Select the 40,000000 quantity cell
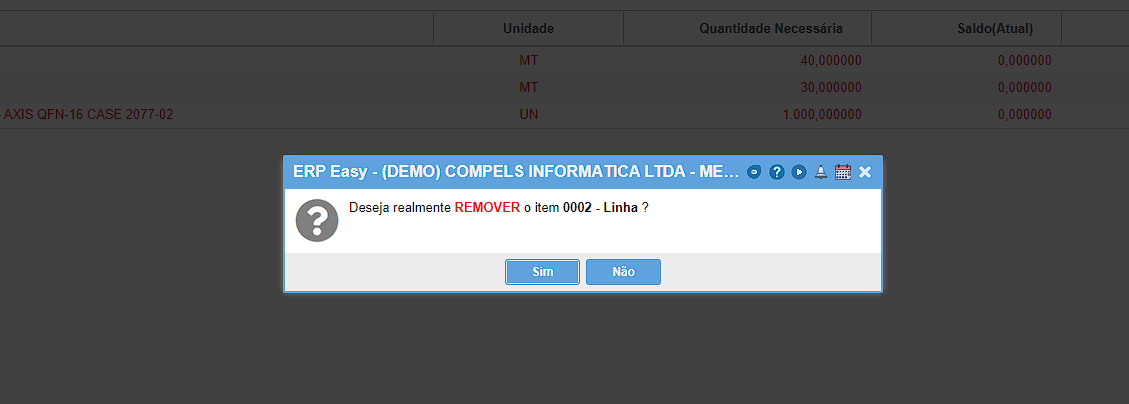1129x404 pixels. point(831,60)
